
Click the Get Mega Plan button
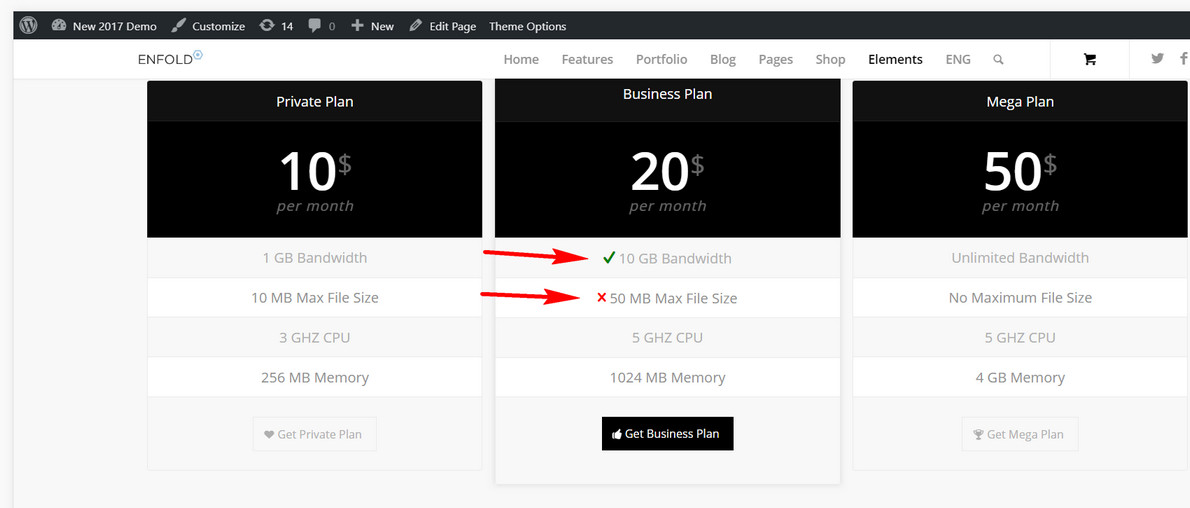point(1020,434)
